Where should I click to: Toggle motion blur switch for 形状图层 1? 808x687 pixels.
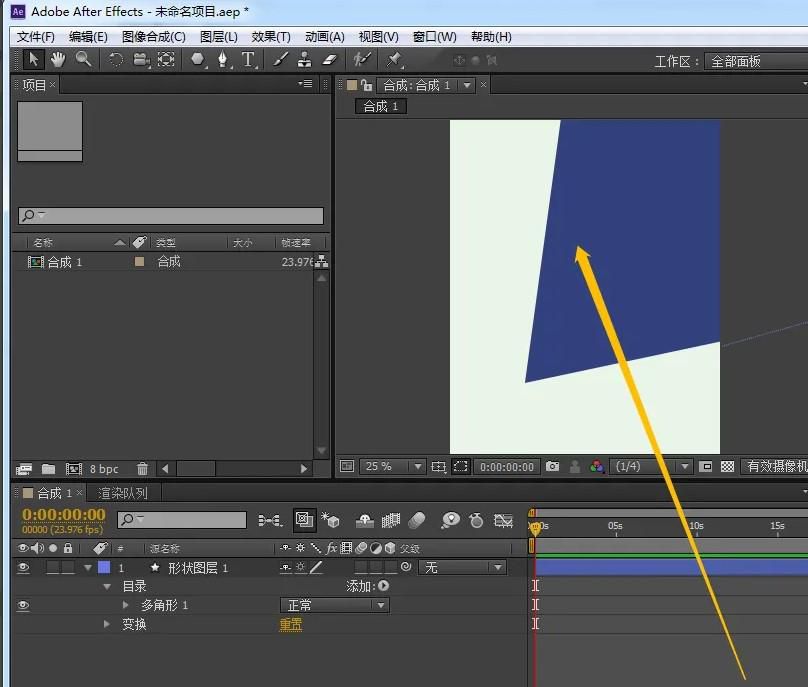(361, 567)
